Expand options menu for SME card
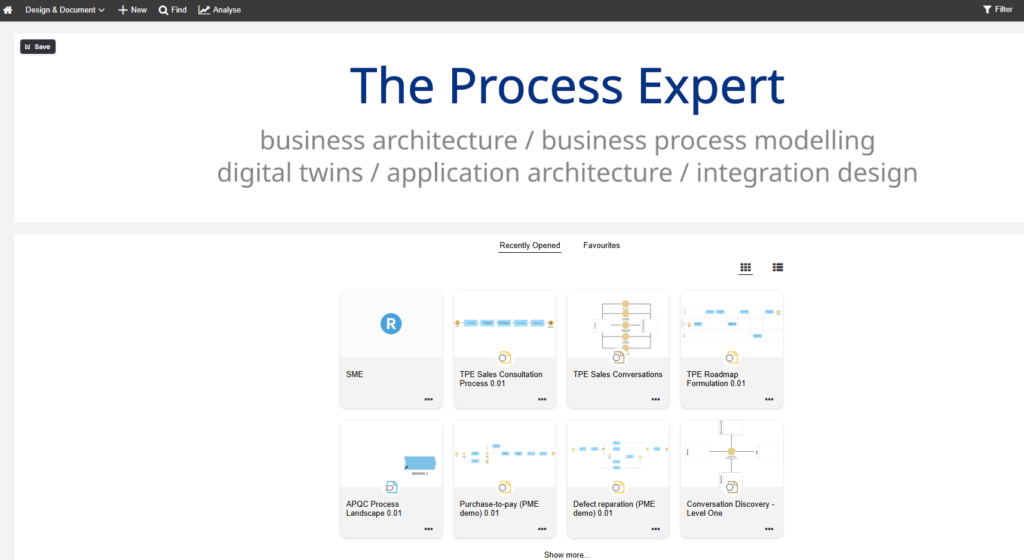The image size is (1024, 560). pyautogui.click(x=428, y=399)
